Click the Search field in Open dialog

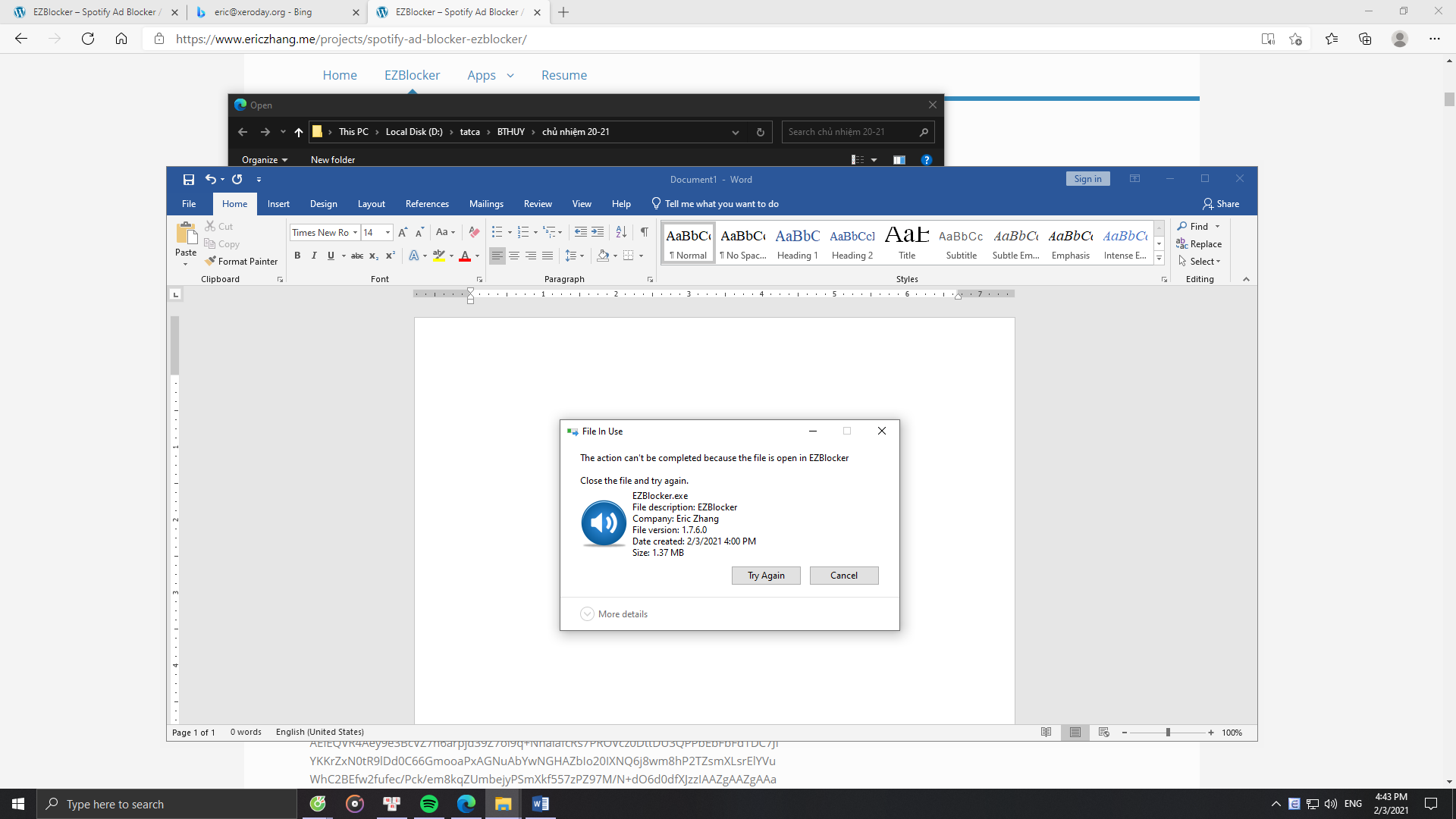tap(858, 132)
